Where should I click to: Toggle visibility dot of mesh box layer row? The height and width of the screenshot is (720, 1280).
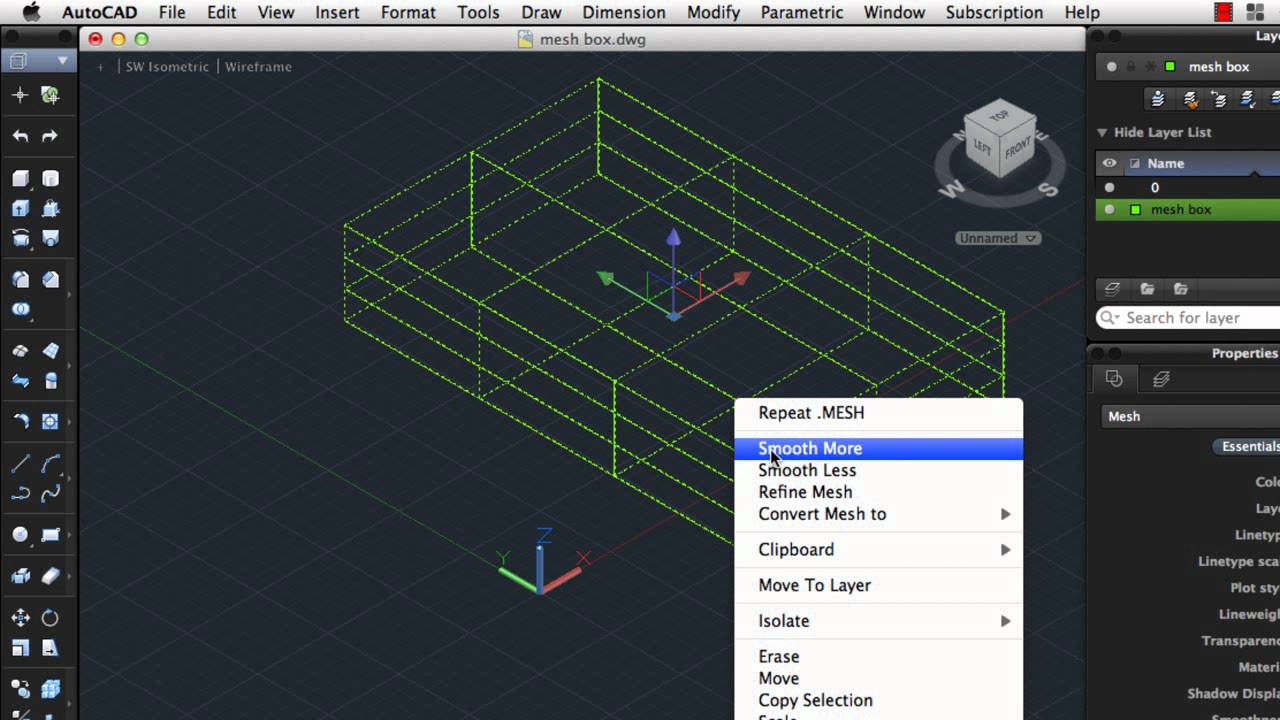click(x=1109, y=209)
